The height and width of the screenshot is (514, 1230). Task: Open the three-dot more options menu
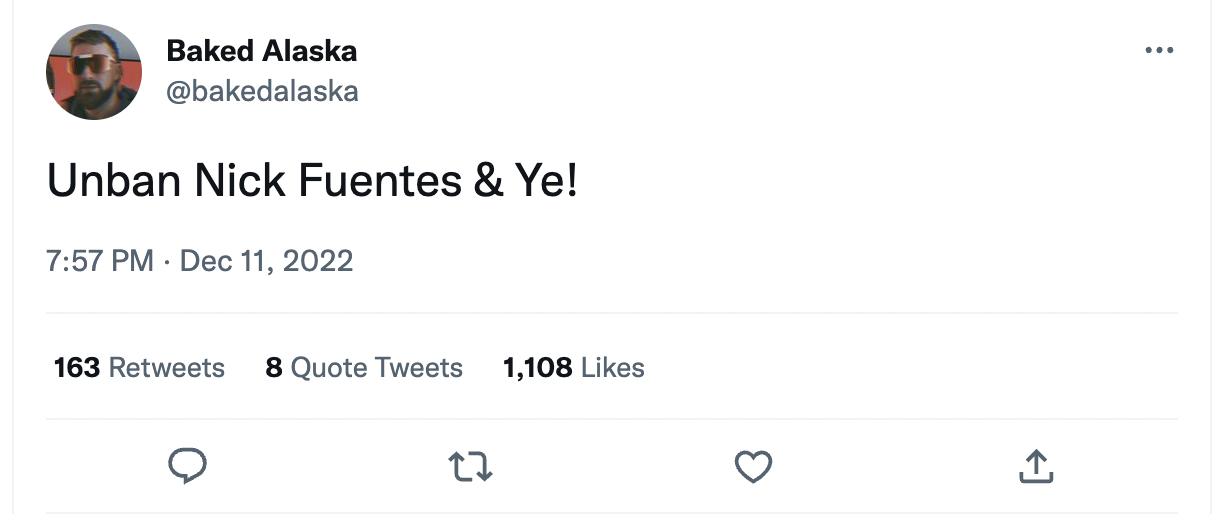click(x=1158, y=50)
